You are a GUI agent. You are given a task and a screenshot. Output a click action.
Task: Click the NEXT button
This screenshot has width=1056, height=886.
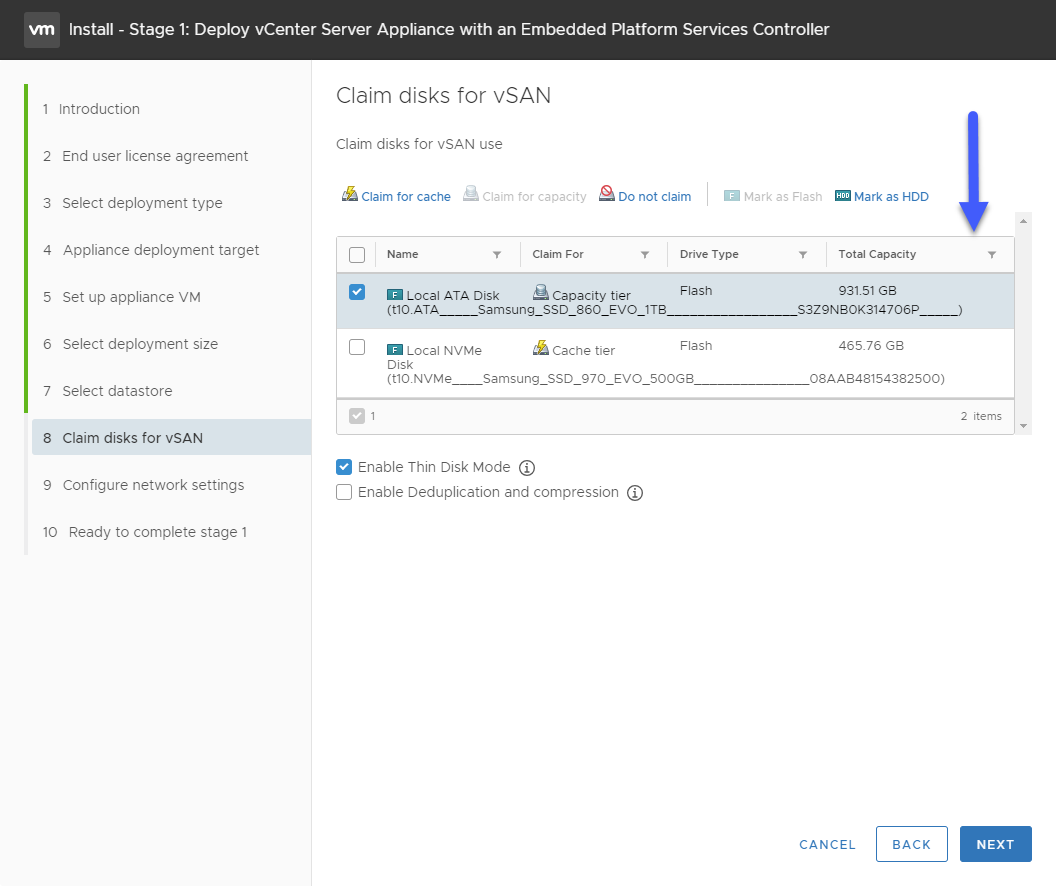tap(995, 844)
